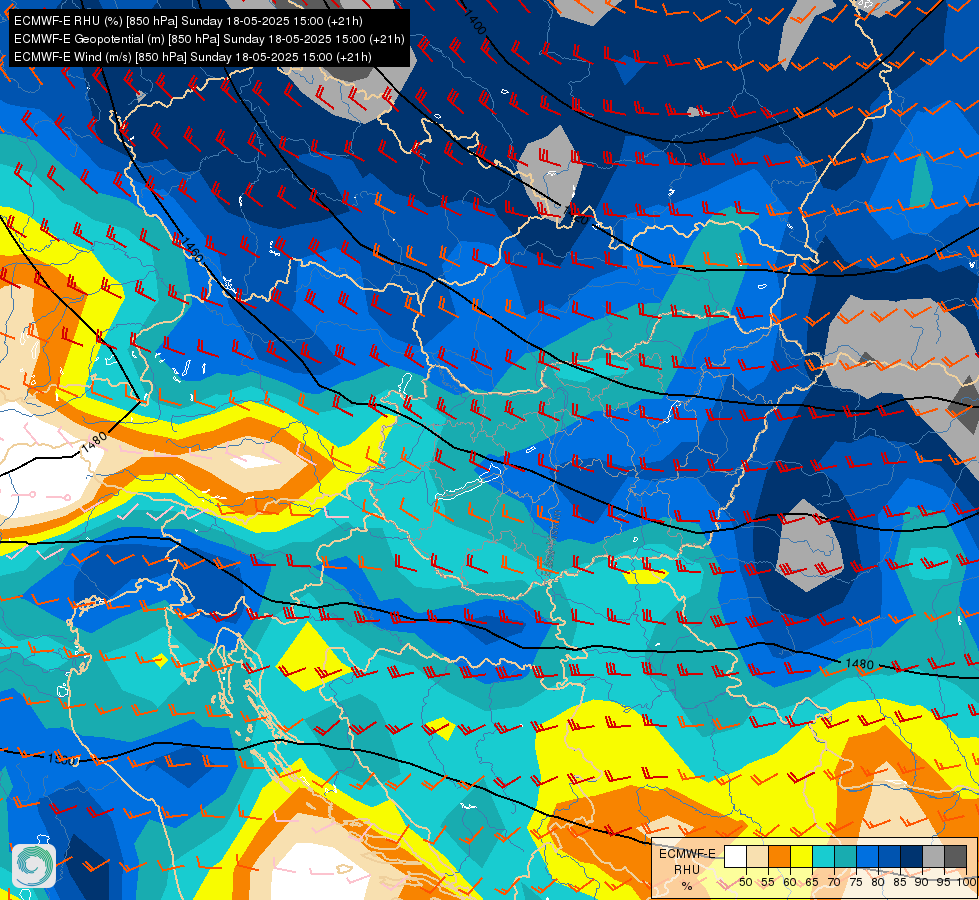This screenshot has height=900, width=979.
Task: Click the legend title 'ECMWF-E'
Action: pos(687,854)
